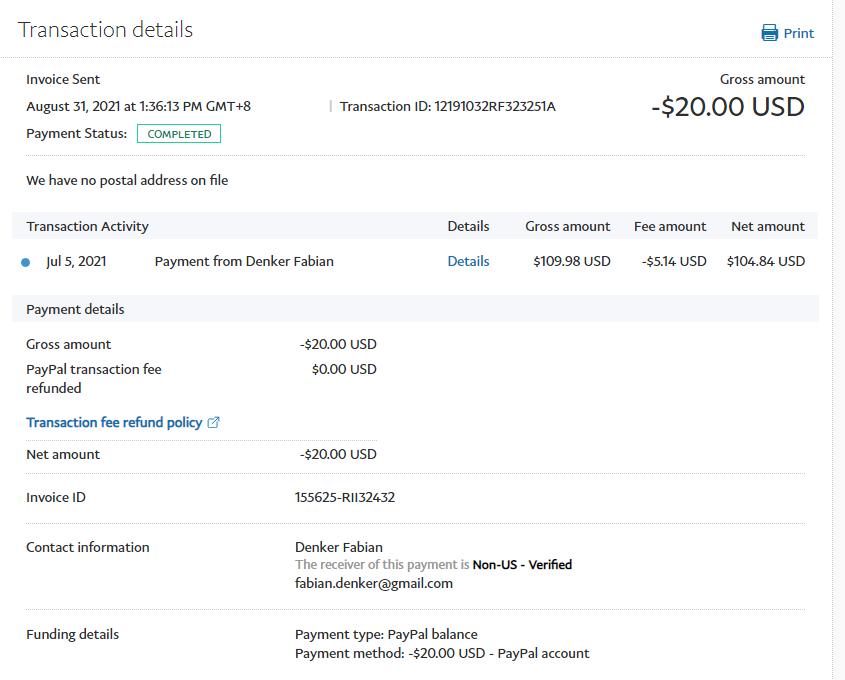Click external link icon beside refund policy

(x=213, y=423)
